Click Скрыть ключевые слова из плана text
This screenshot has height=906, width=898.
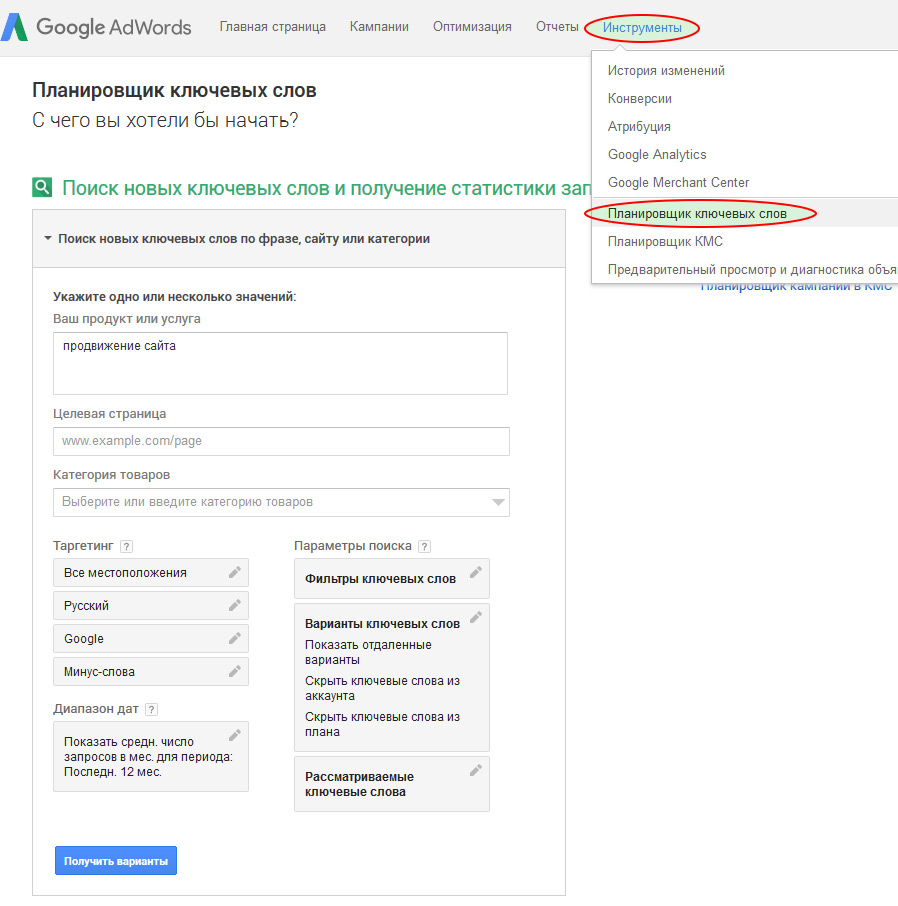[x=383, y=724]
